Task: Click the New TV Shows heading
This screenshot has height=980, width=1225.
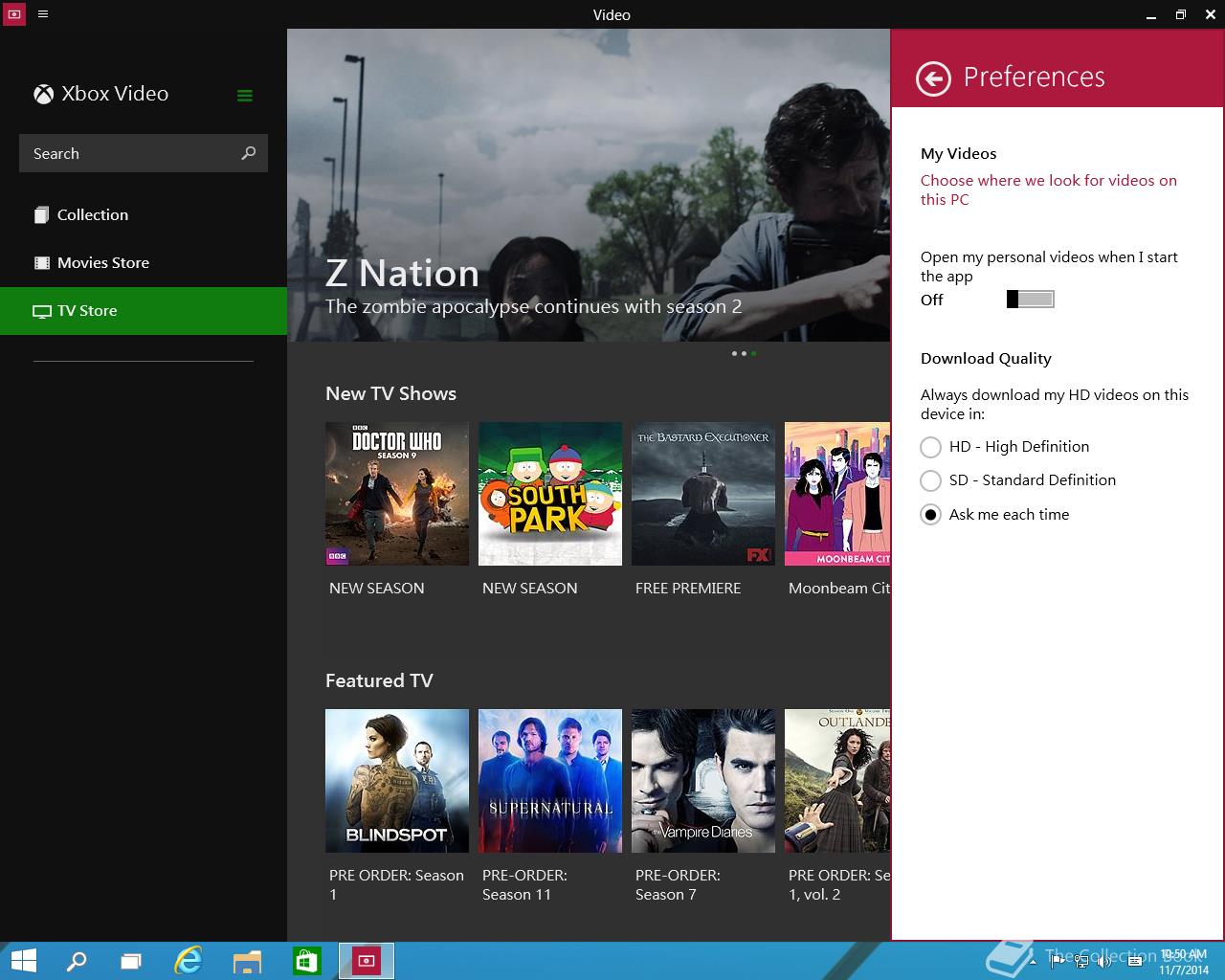Action: point(390,394)
